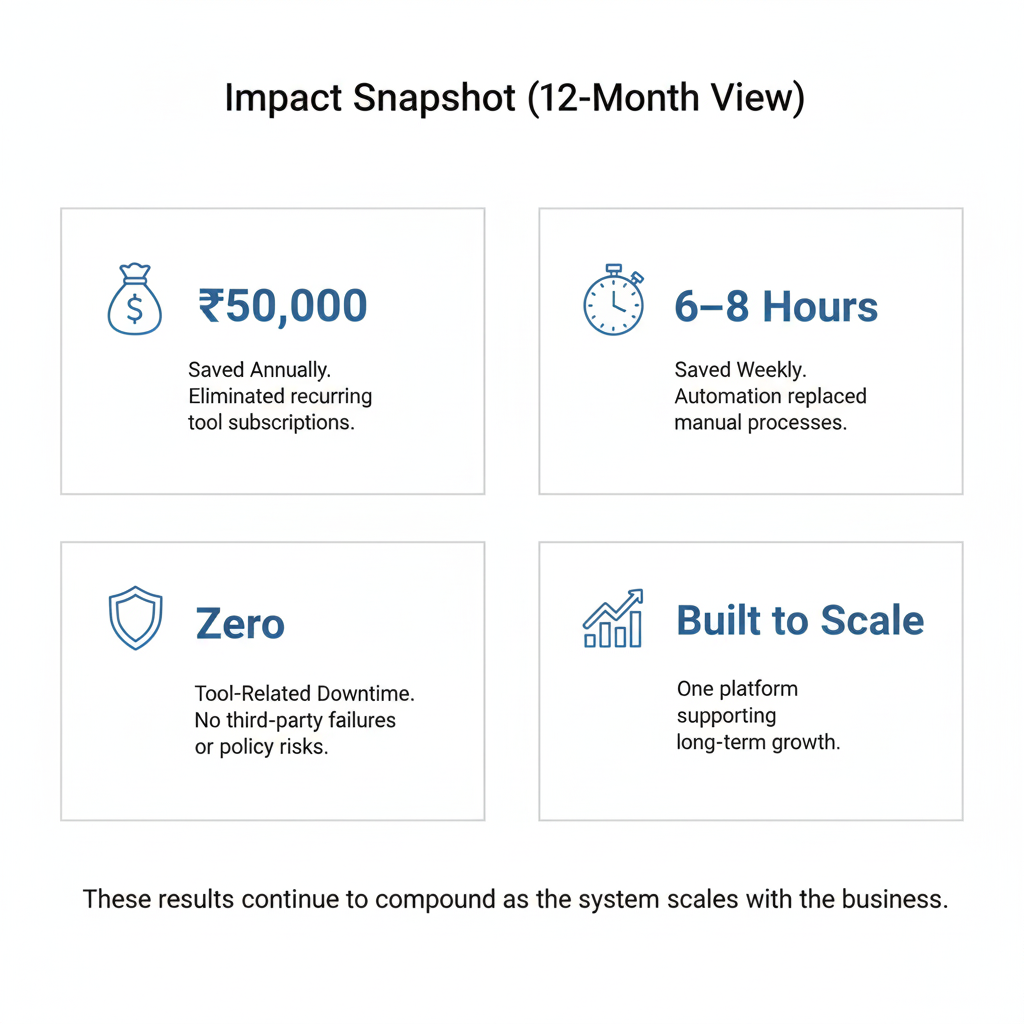This screenshot has height=1024, width=1024.
Task: Click the Saved Weekly text
Action: 739,370
